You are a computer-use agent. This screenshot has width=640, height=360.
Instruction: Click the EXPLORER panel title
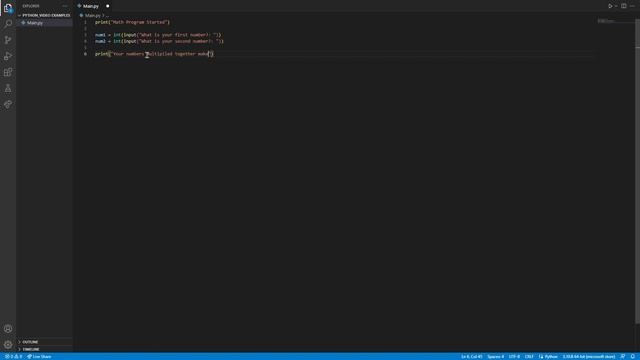click(31, 6)
